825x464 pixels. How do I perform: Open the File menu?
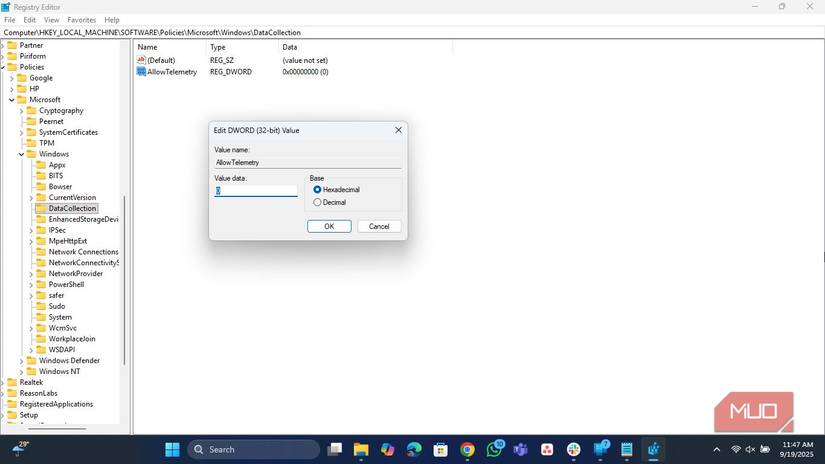(x=9, y=19)
